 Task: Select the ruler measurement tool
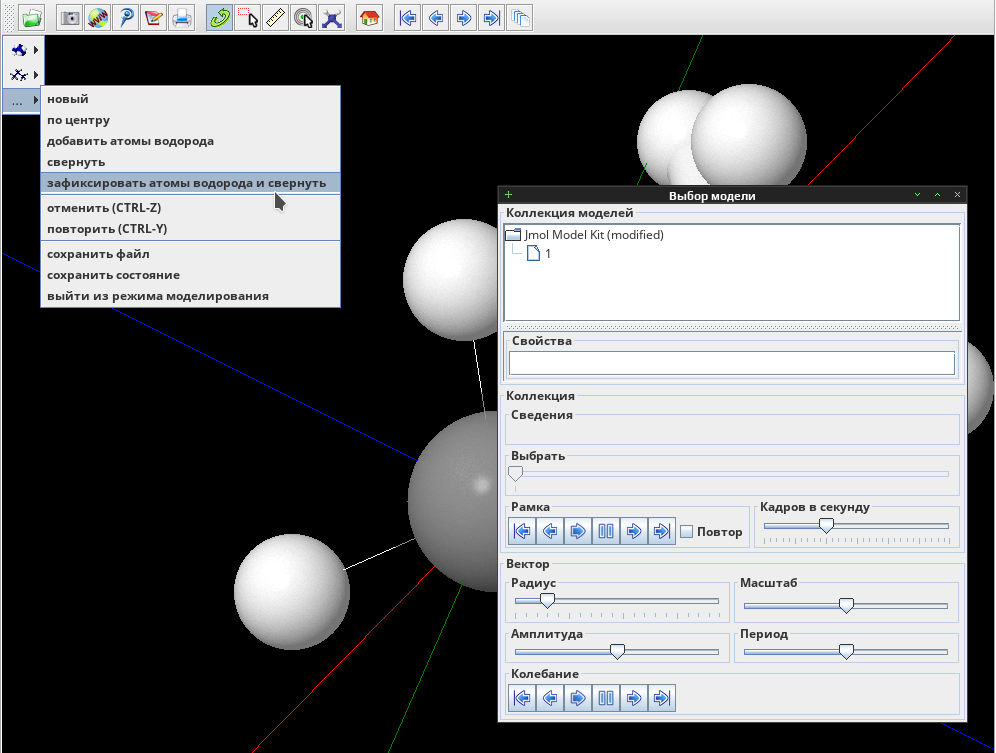[276, 18]
